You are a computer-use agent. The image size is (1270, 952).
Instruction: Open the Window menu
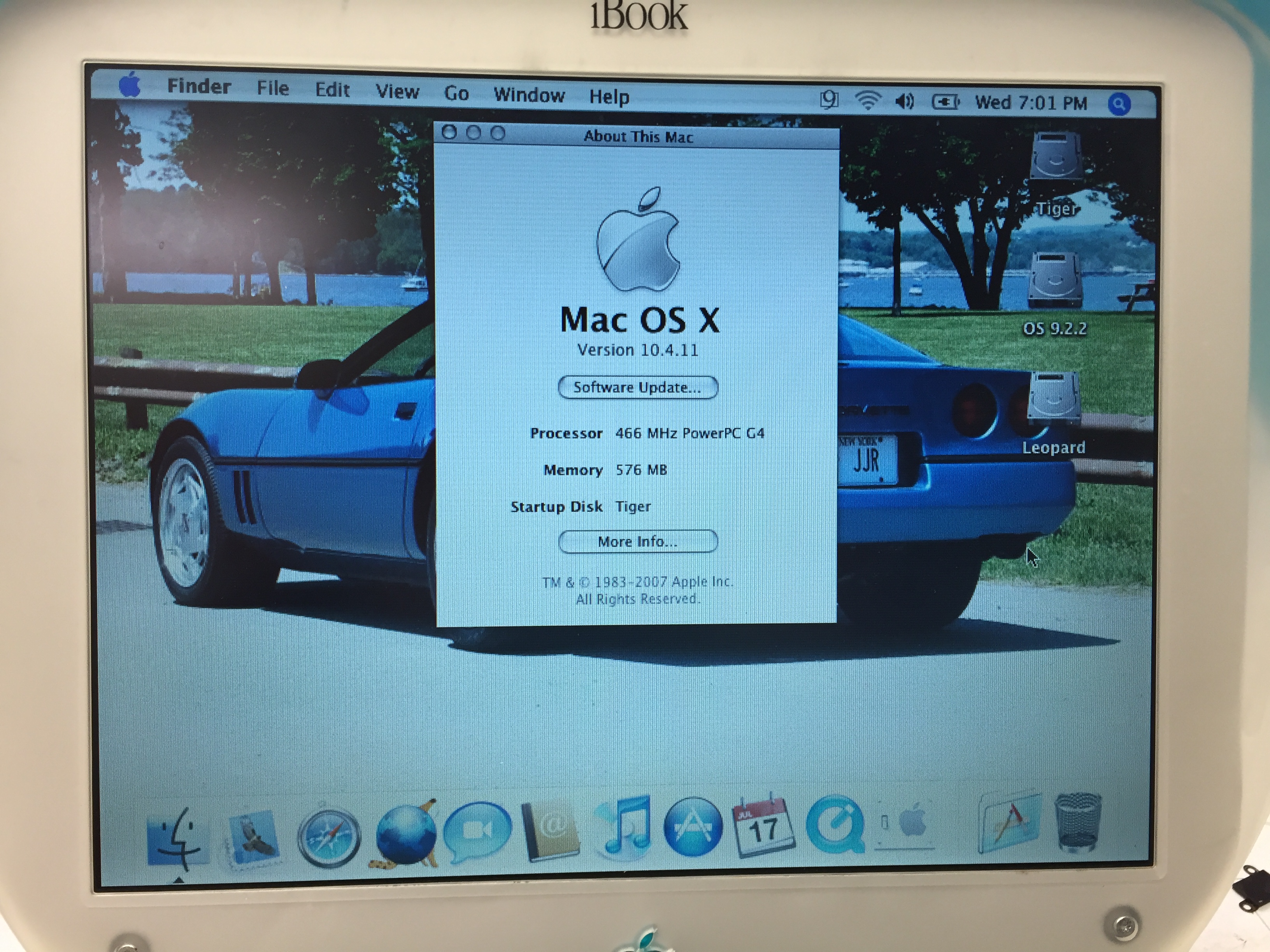529,95
